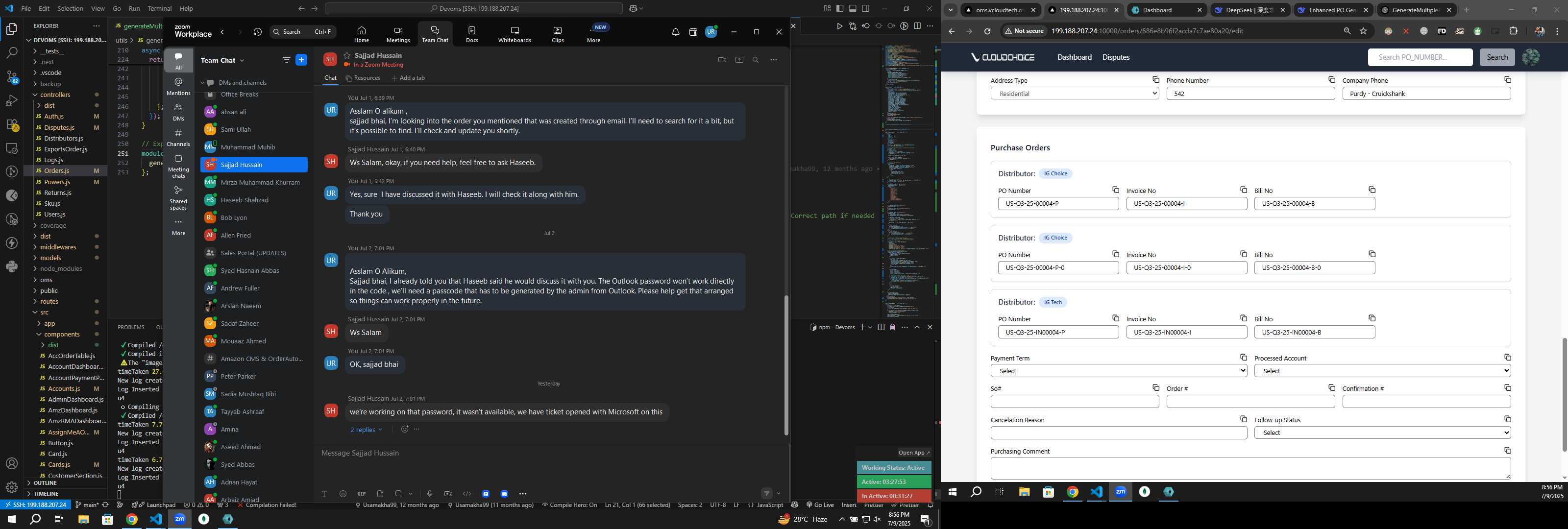Copy PO Number US-Q3-25-00004-P

click(x=1116, y=190)
